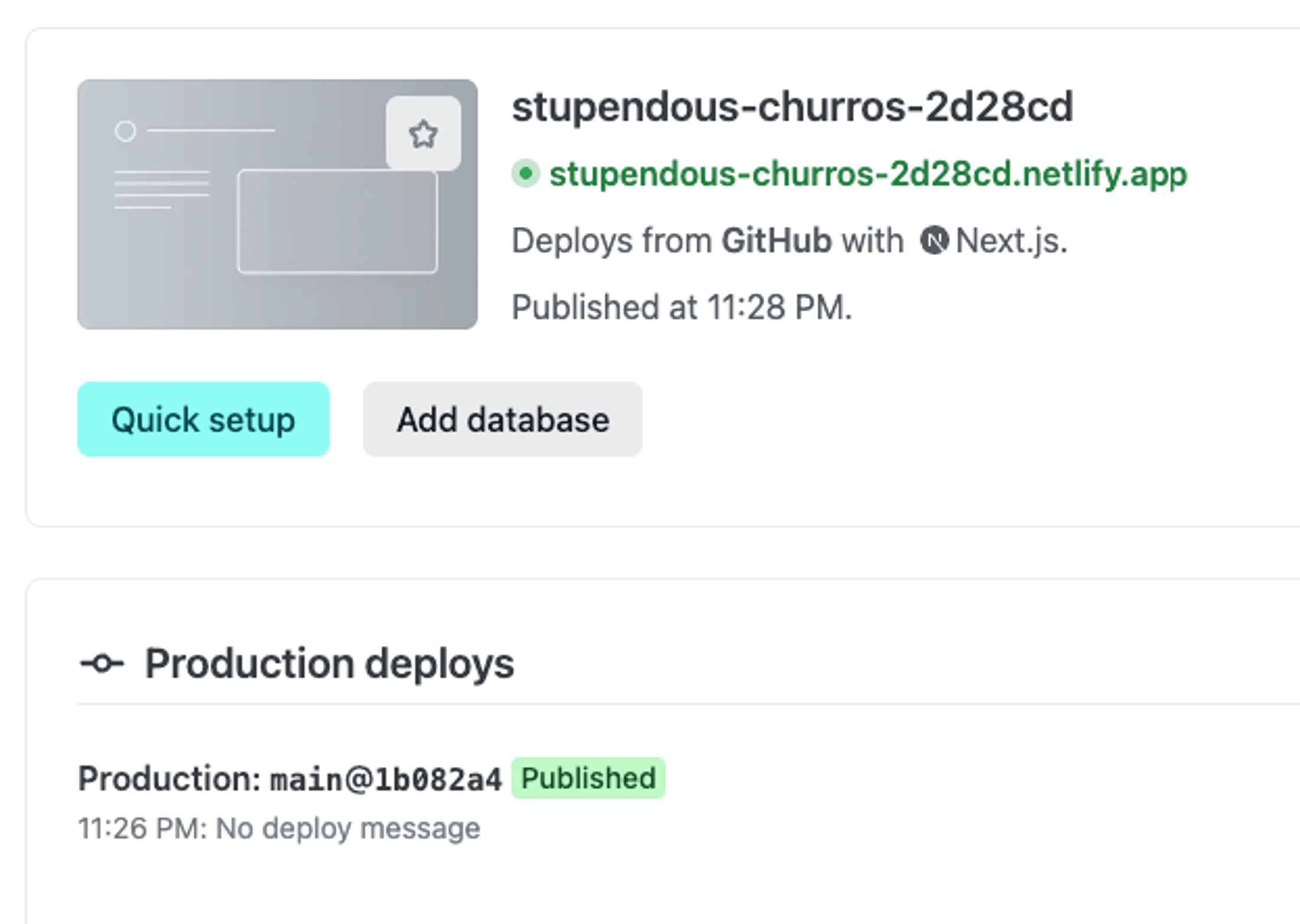Click the git branch symbol before Production deploys
Image resolution: width=1300 pixels, height=924 pixels.
tap(102, 663)
